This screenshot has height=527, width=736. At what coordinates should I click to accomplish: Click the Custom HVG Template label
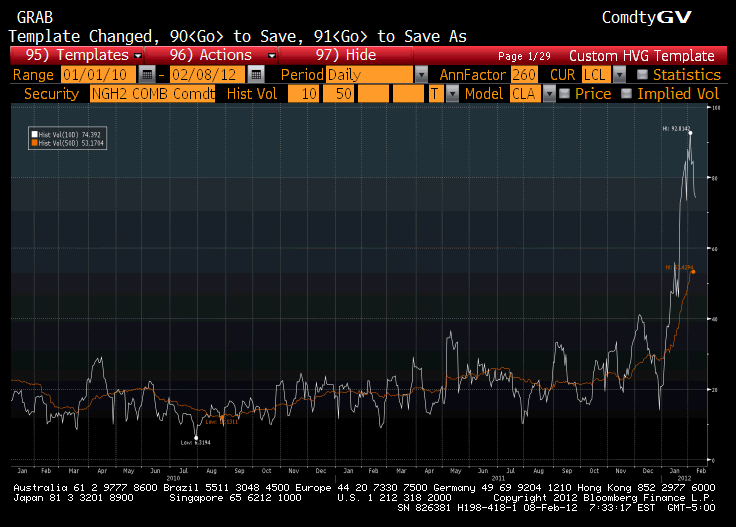[642, 56]
